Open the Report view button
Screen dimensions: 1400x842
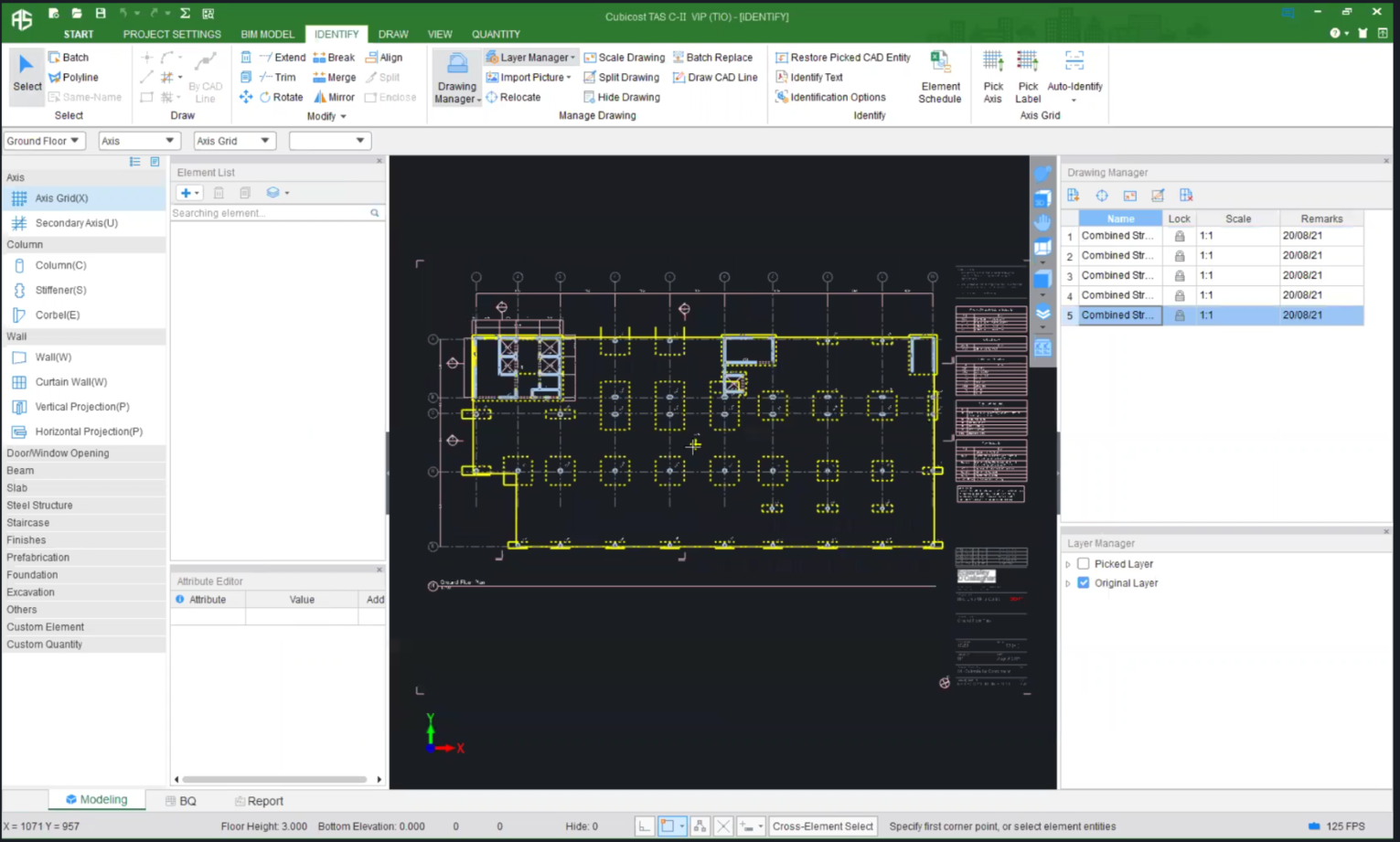(x=259, y=801)
